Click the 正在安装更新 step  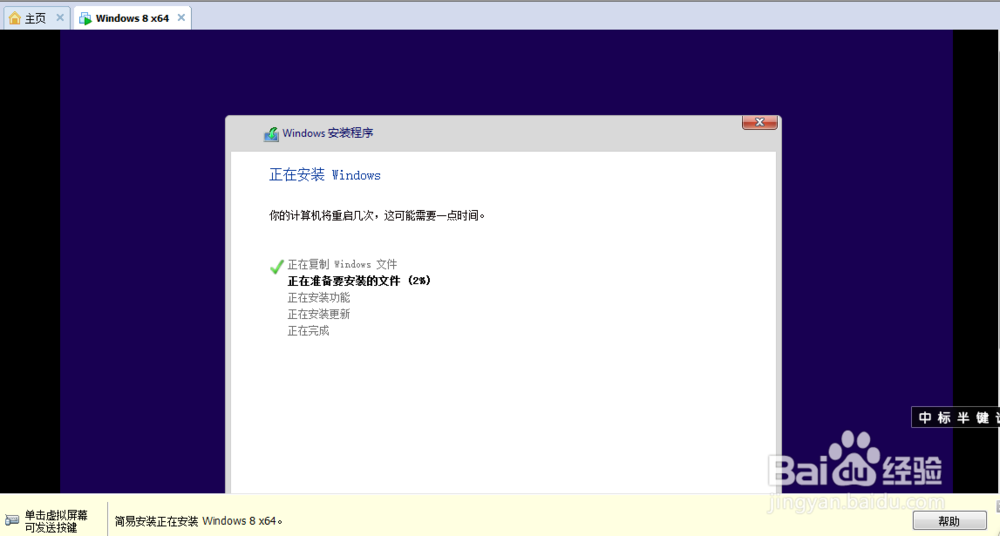319,314
